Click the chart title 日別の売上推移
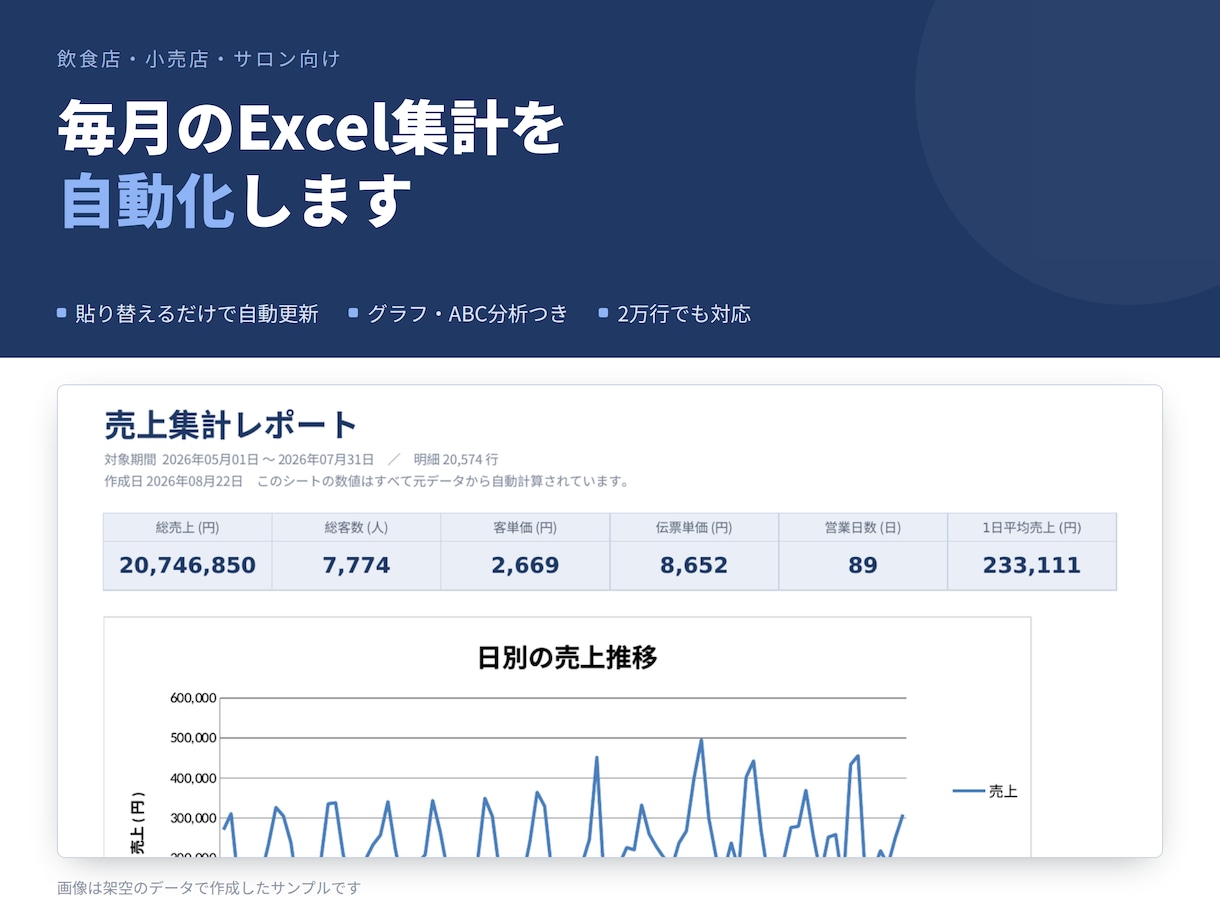This screenshot has height=915, width=1220. 567,658
